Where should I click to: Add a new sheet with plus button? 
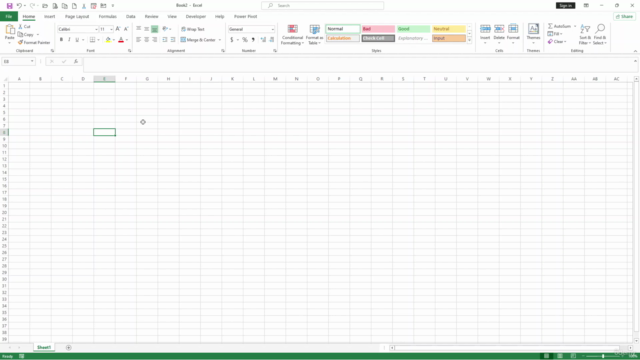coord(69,348)
